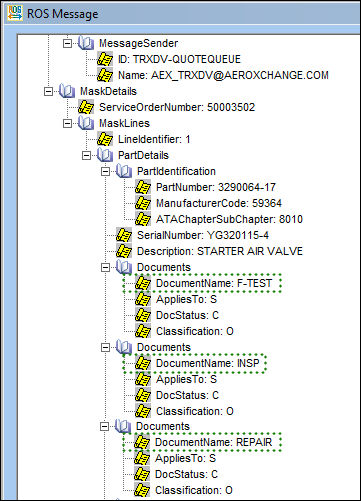This screenshot has width=361, height=501.
Task: Collapse the MaskLines node
Action: coord(67,123)
